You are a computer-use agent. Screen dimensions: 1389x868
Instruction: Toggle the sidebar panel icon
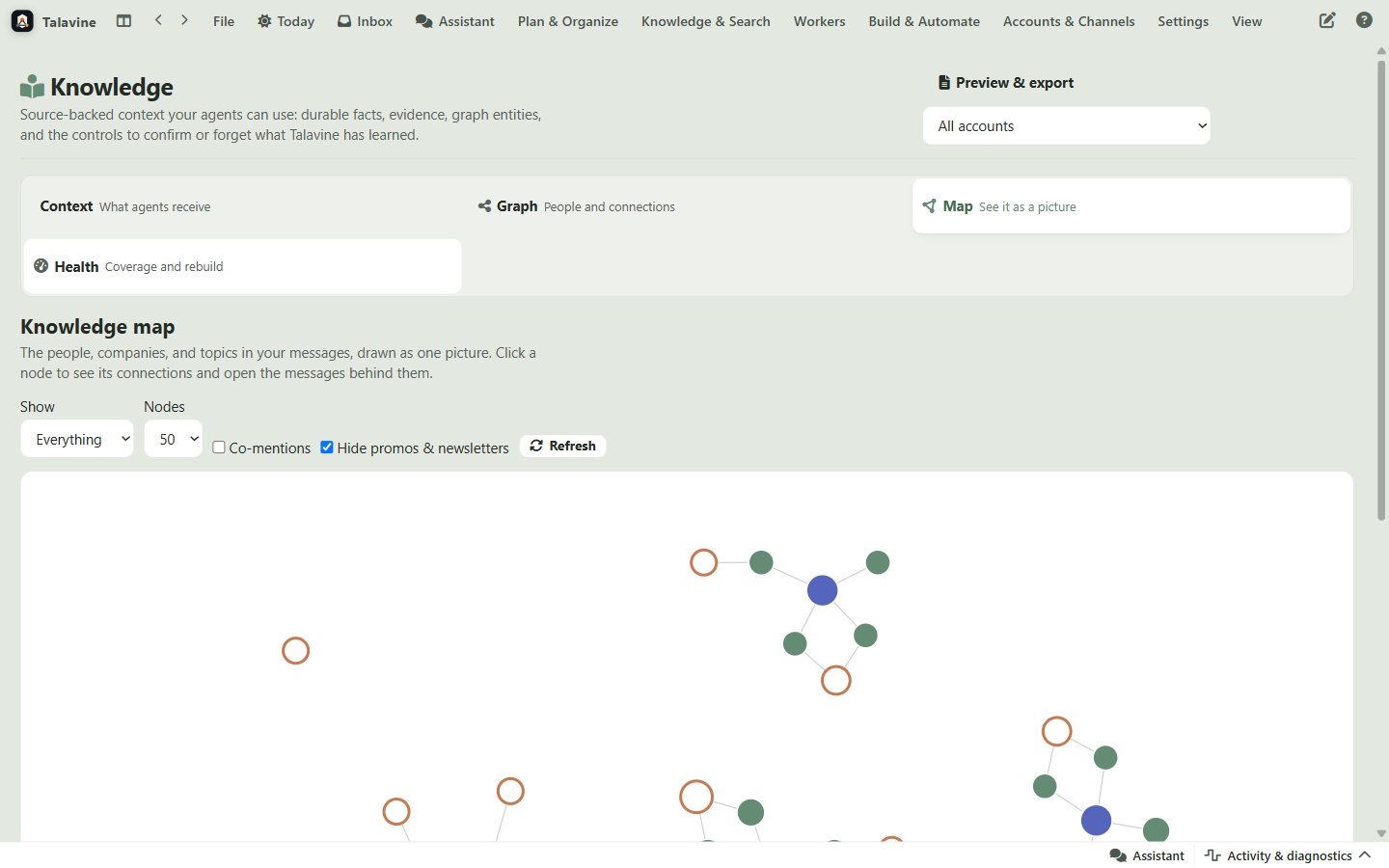click(x=123, y=20)
